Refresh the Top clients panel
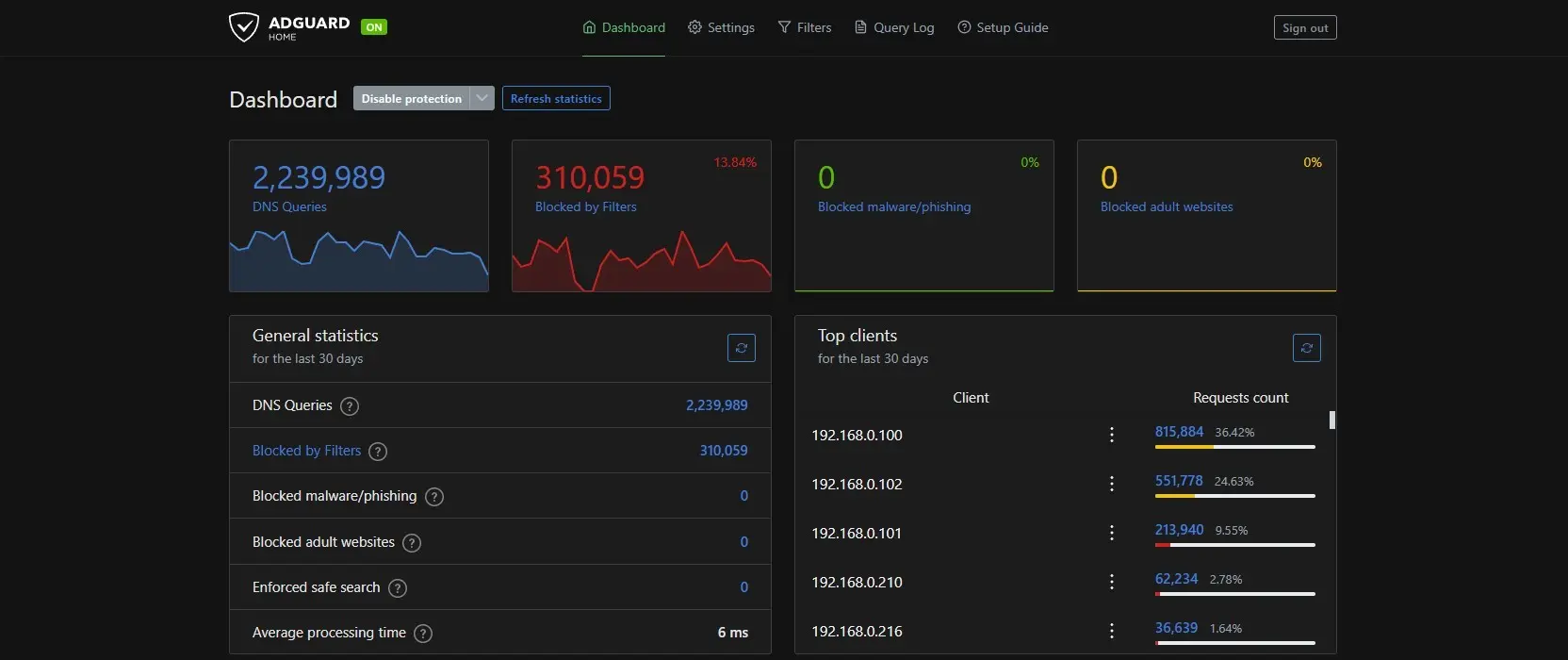 (1307, 348)
